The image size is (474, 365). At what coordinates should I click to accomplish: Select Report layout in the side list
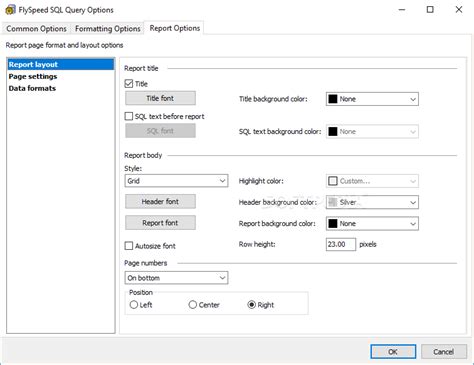(x=61, y=64)
